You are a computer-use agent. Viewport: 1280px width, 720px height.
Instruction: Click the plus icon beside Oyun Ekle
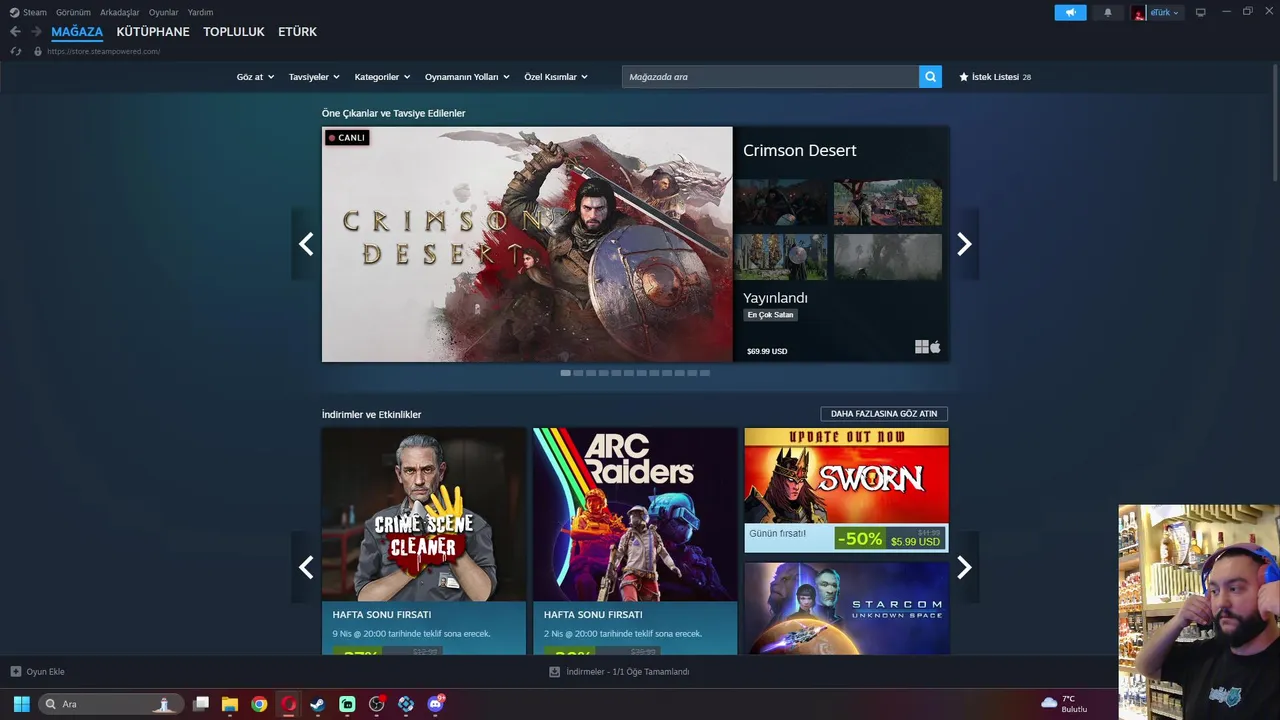(15, 672)
